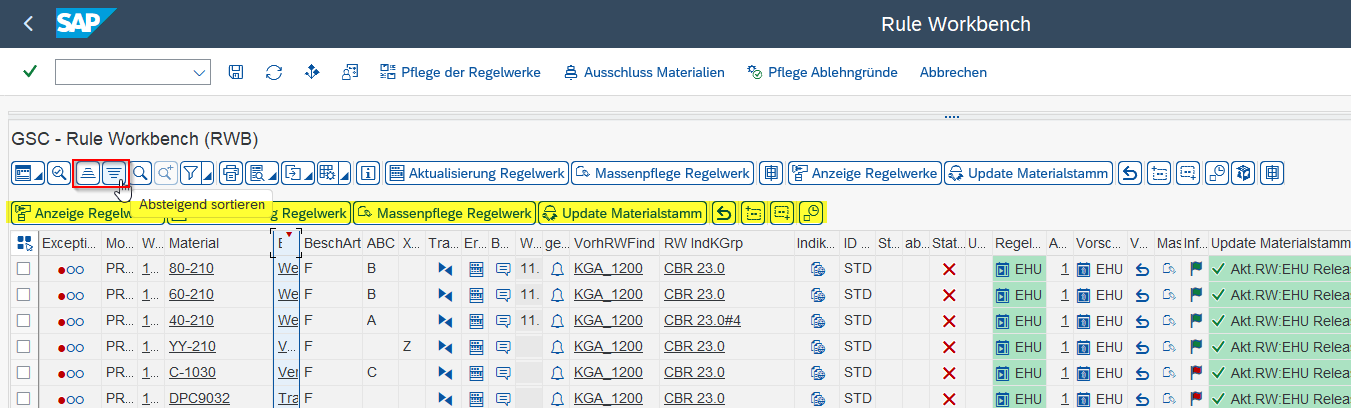Select the row checkbox for material YY-210
This screenshot has height=408, width=1351.
tap(23, 346)
